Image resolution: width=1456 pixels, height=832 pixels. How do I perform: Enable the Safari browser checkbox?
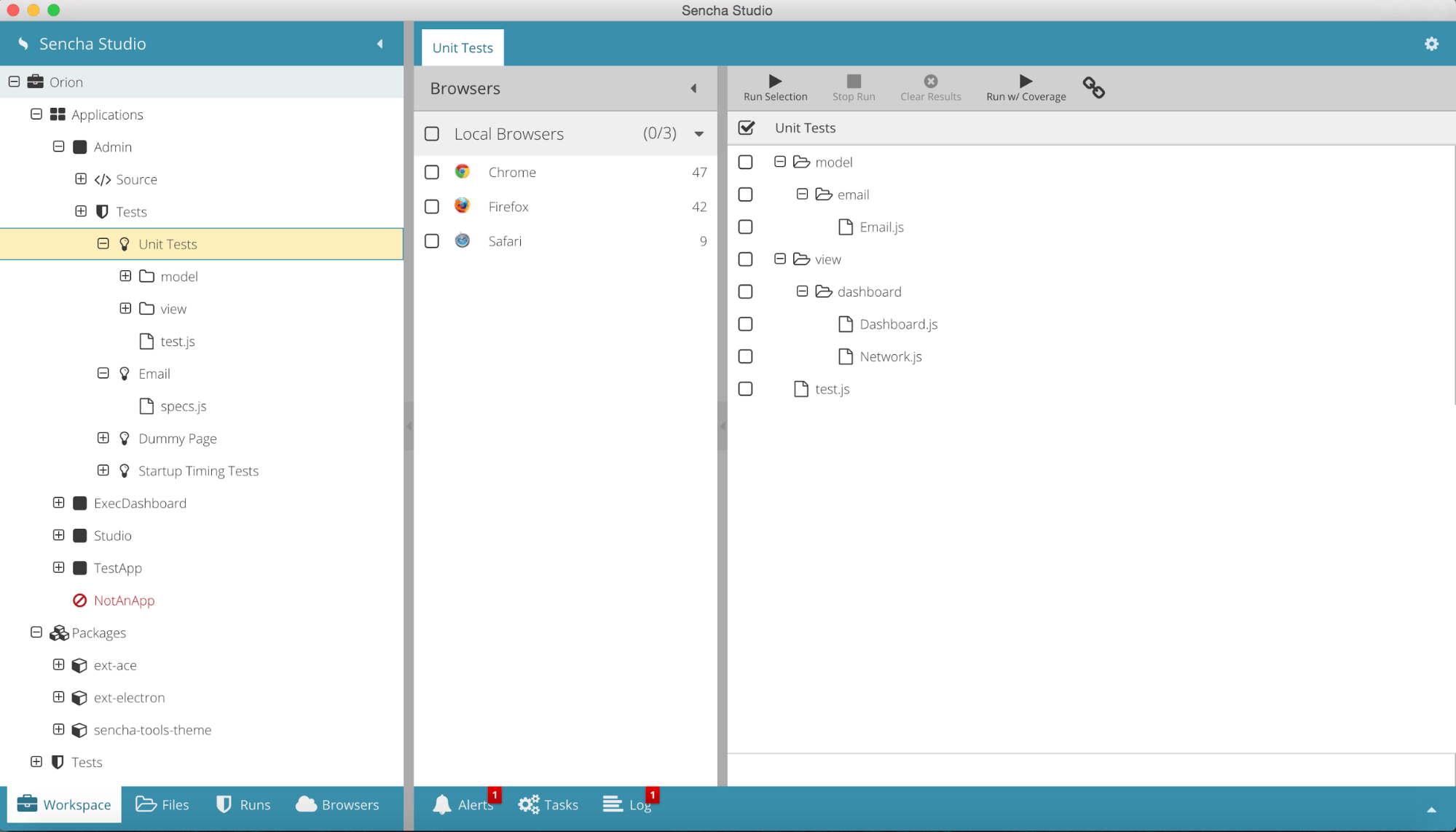click(432, 240)
